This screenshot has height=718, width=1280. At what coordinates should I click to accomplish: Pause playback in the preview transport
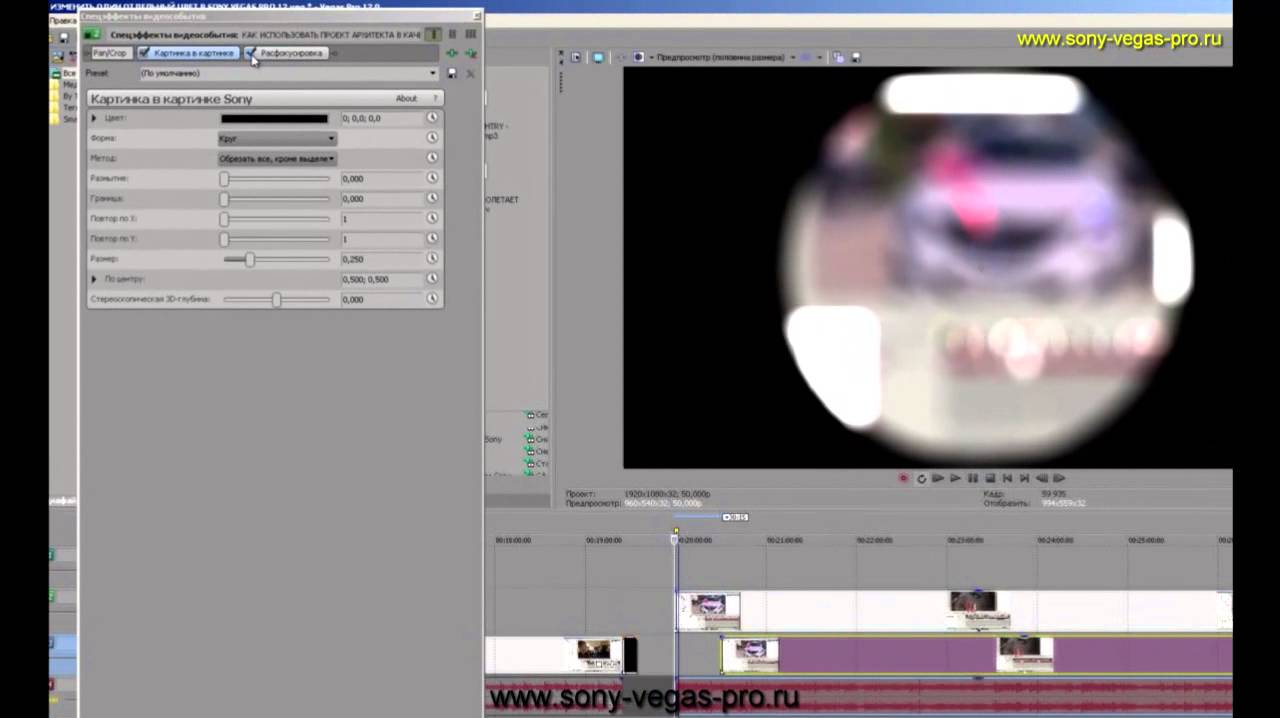973,479
